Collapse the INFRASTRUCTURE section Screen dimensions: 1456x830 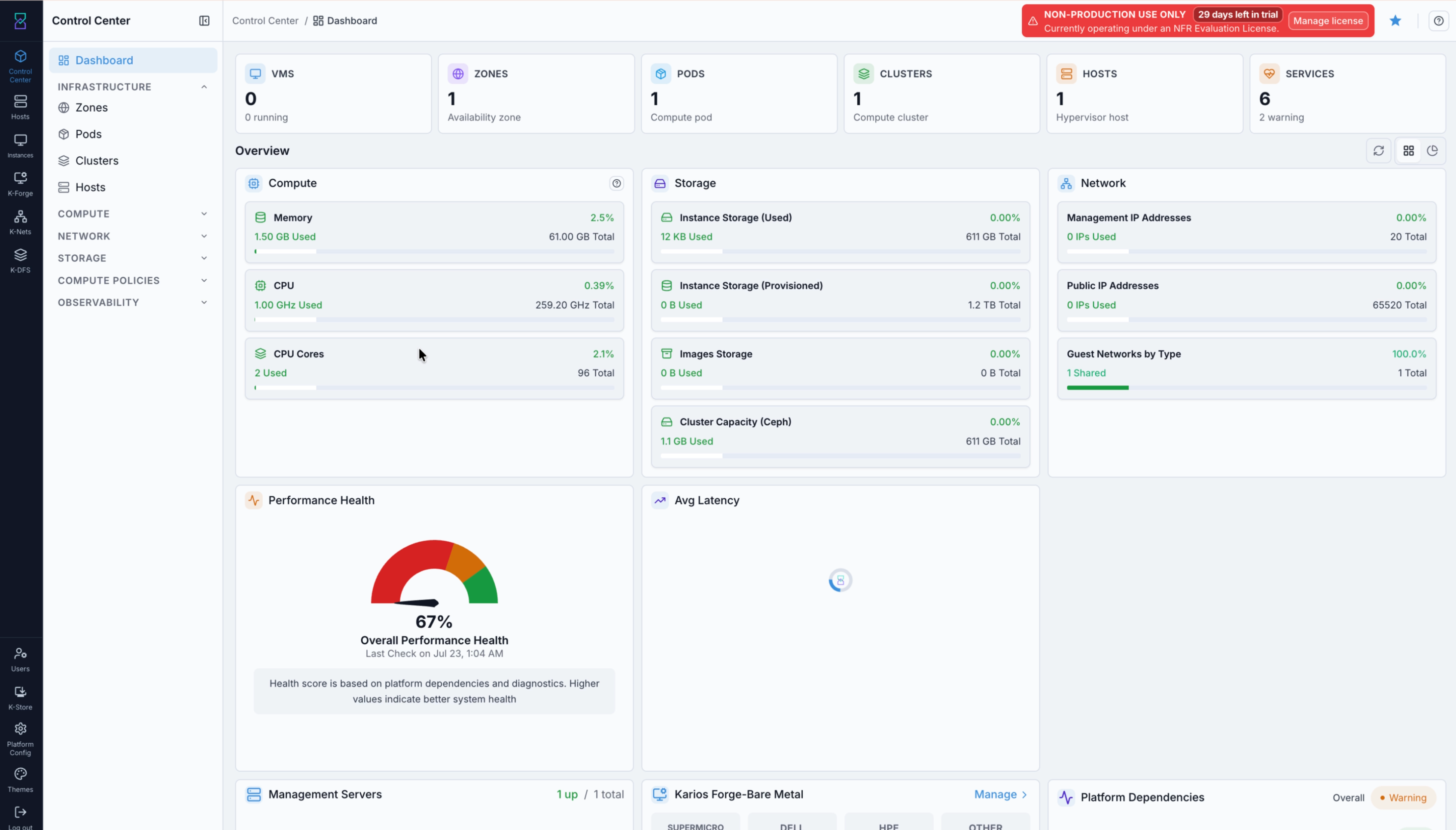tap(133, 87)
